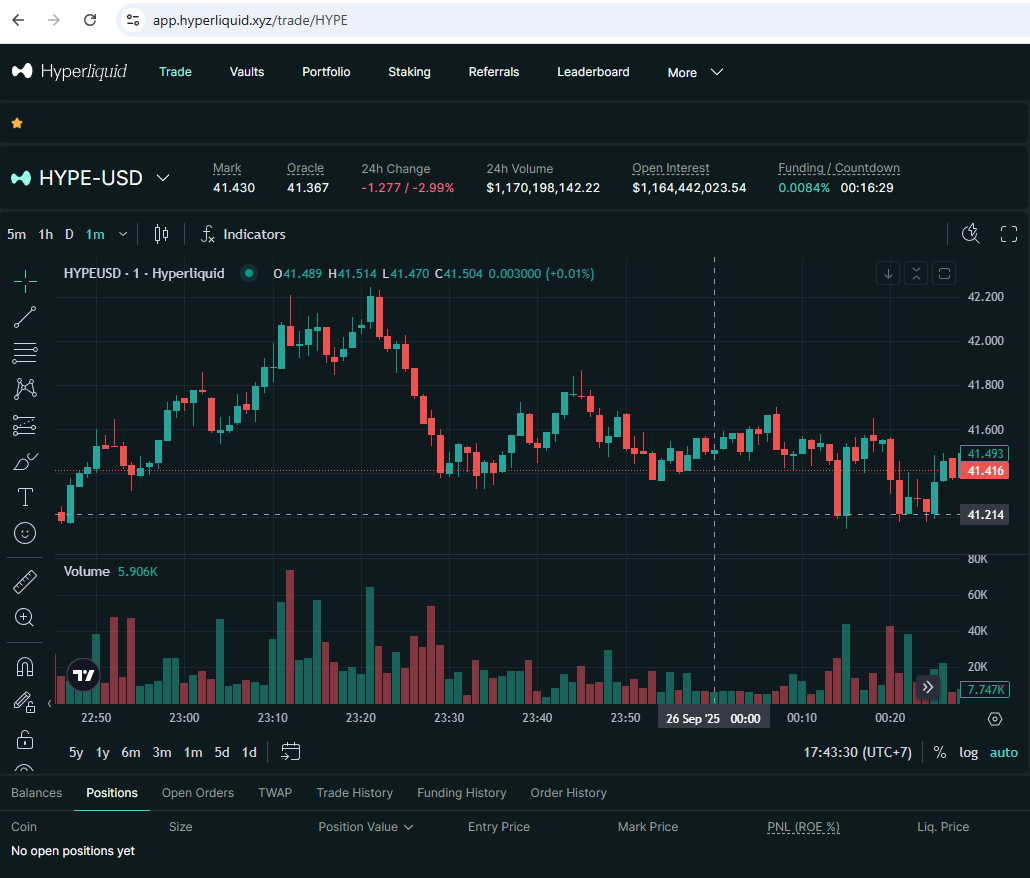Viewport: 1030px width, 878px height.
Task: Open the forecasting and measurement tools
Action: pyautogui.click(x=25, y=425)
